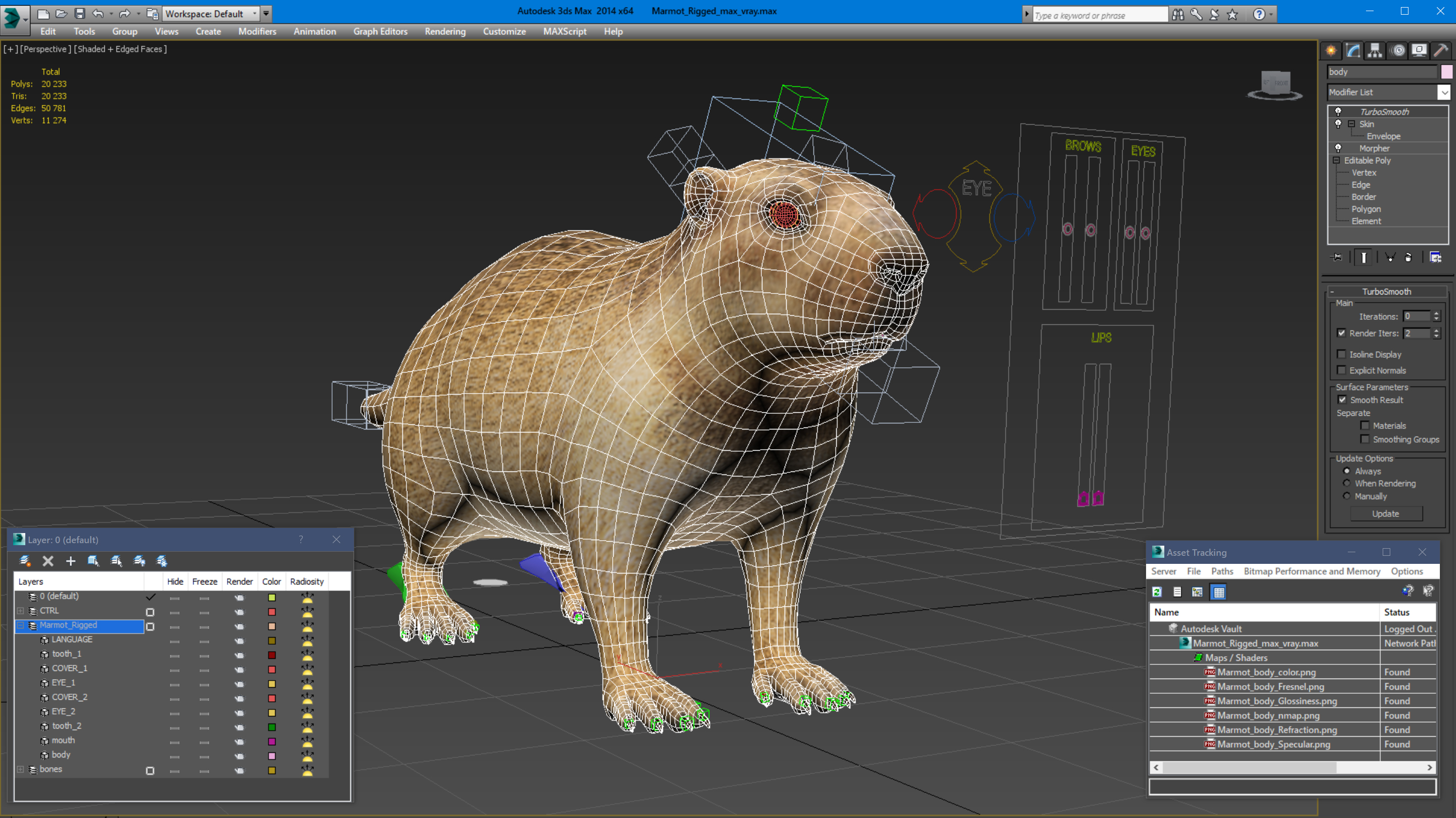This screenshot has height=818, width=1456.
Task: Click the Vertex sub-object mode
Action: 1363,172
